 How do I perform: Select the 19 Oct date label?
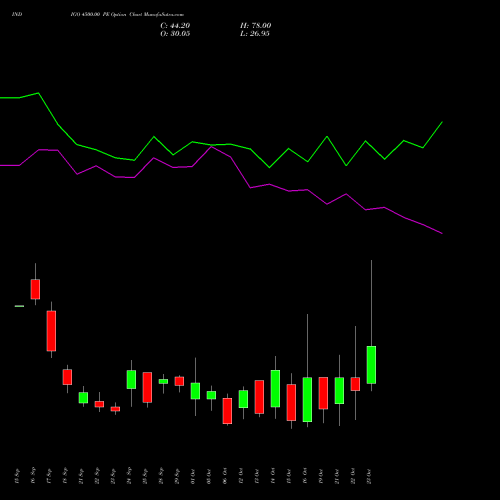pos(321,476)
